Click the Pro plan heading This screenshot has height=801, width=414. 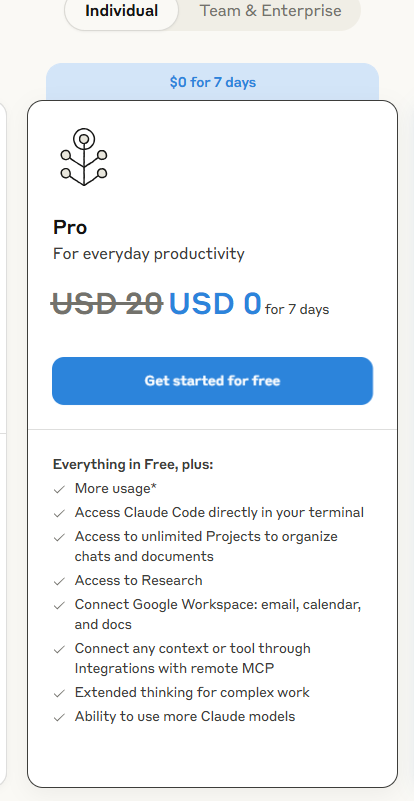click(70, 227)
